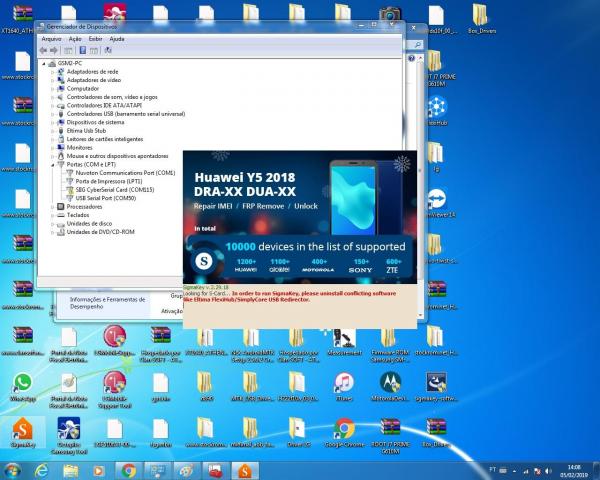Click the PT language indicator in the taskbar
This screenshot has width=600, height=480.
coord(492,469)
